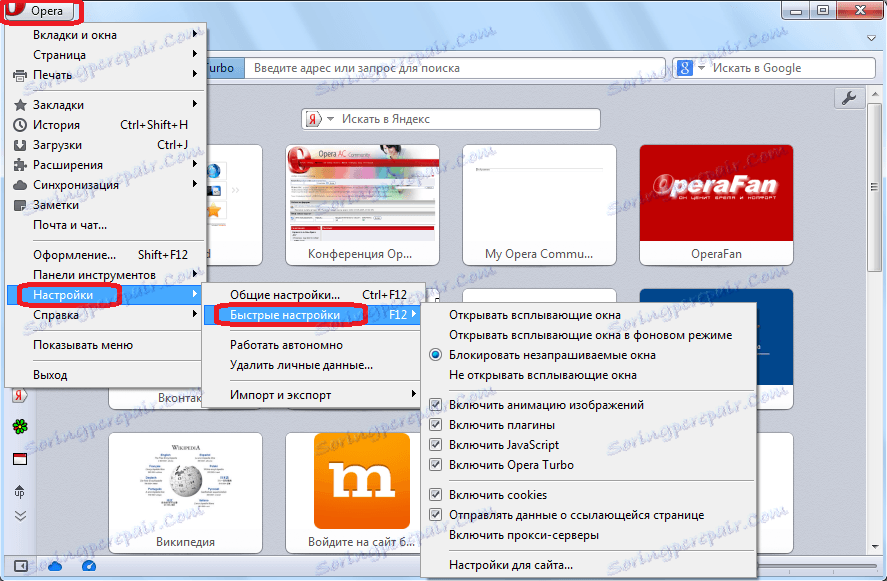Open My Opera Commu... Speed Dial thumbnail
The image size is (887, 581).
point(539,205)
